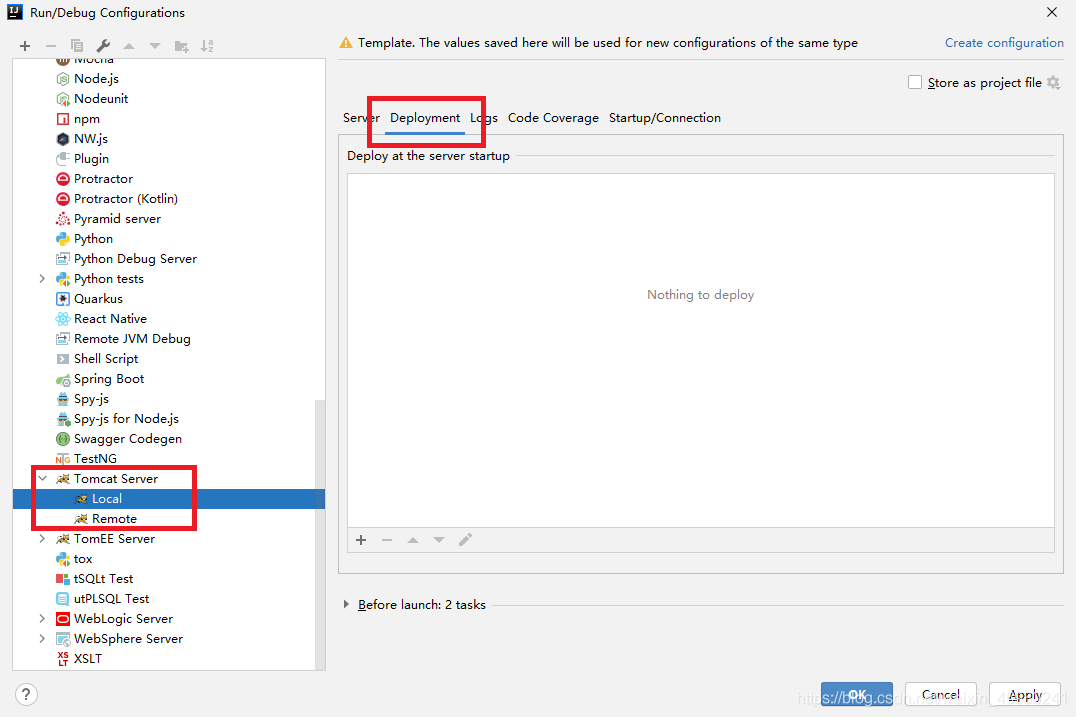1076x717 pixels.
Task: Copy configuration toolbar icon
Action: [77, 46]
